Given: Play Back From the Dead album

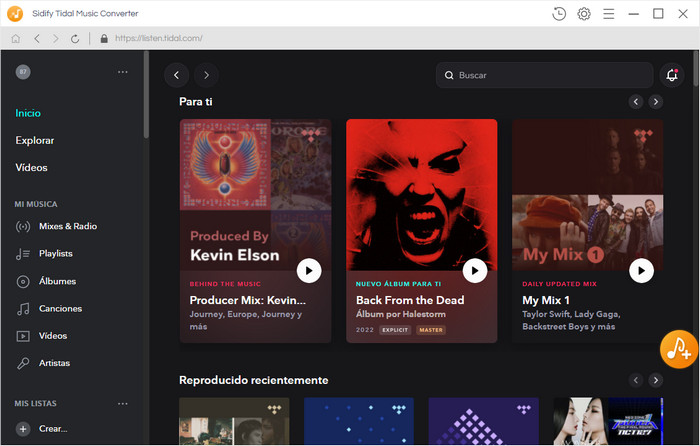Looking at the screenshot, I should (475, 271).
